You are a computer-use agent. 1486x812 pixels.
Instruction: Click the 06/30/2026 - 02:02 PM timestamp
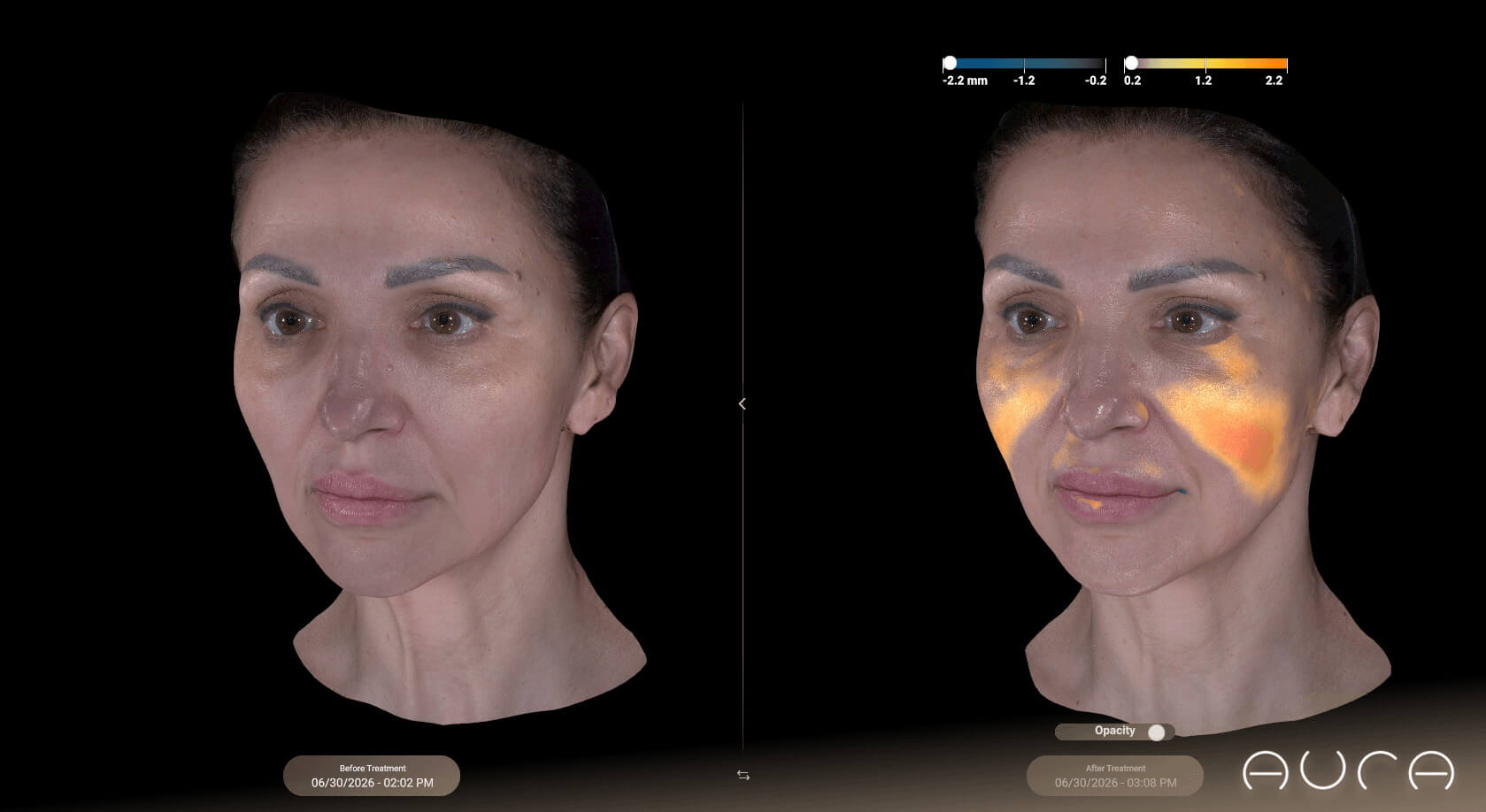click(372, 783)
